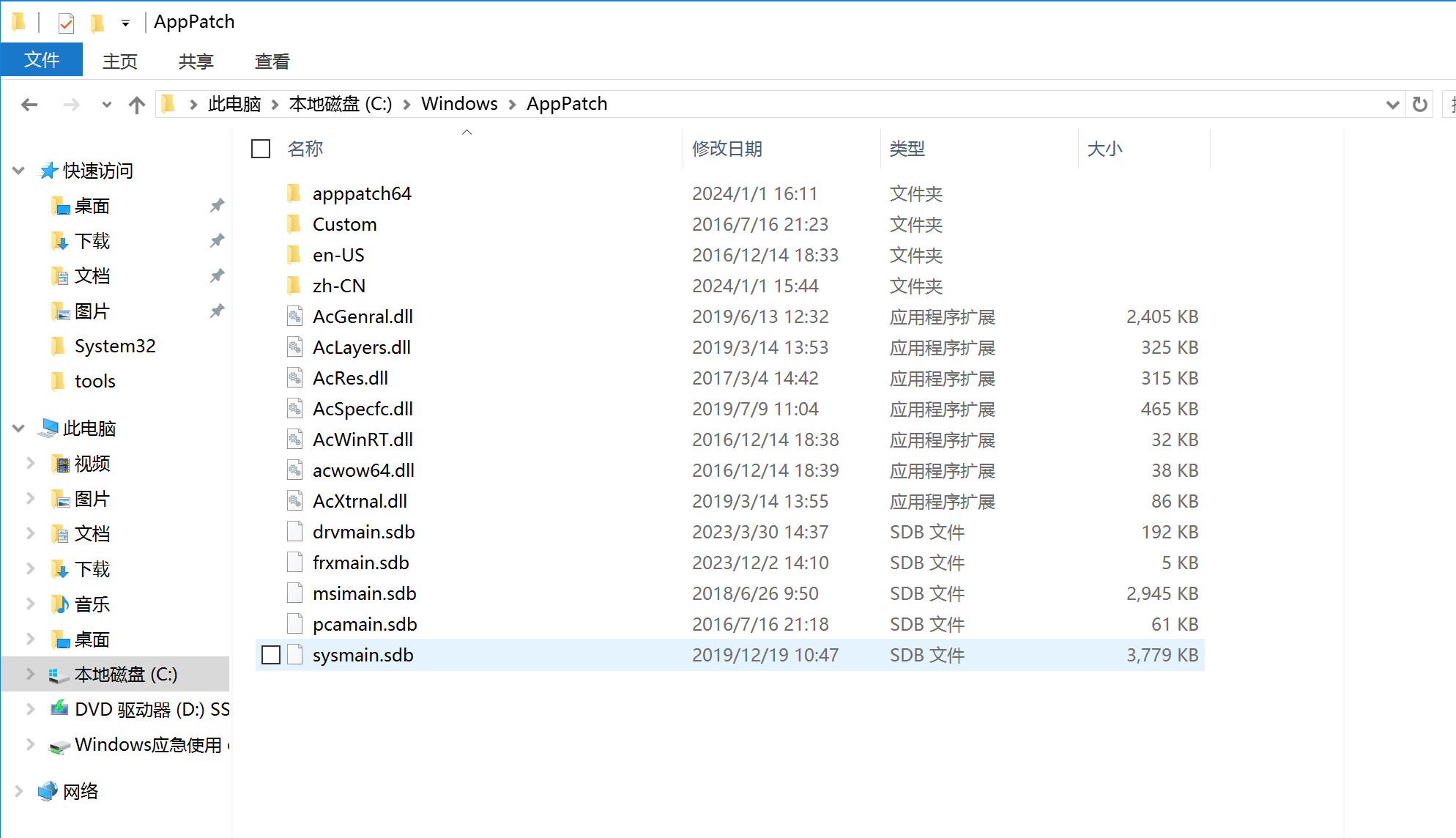Collapse the 快速访问 tree section

[19, 171]
